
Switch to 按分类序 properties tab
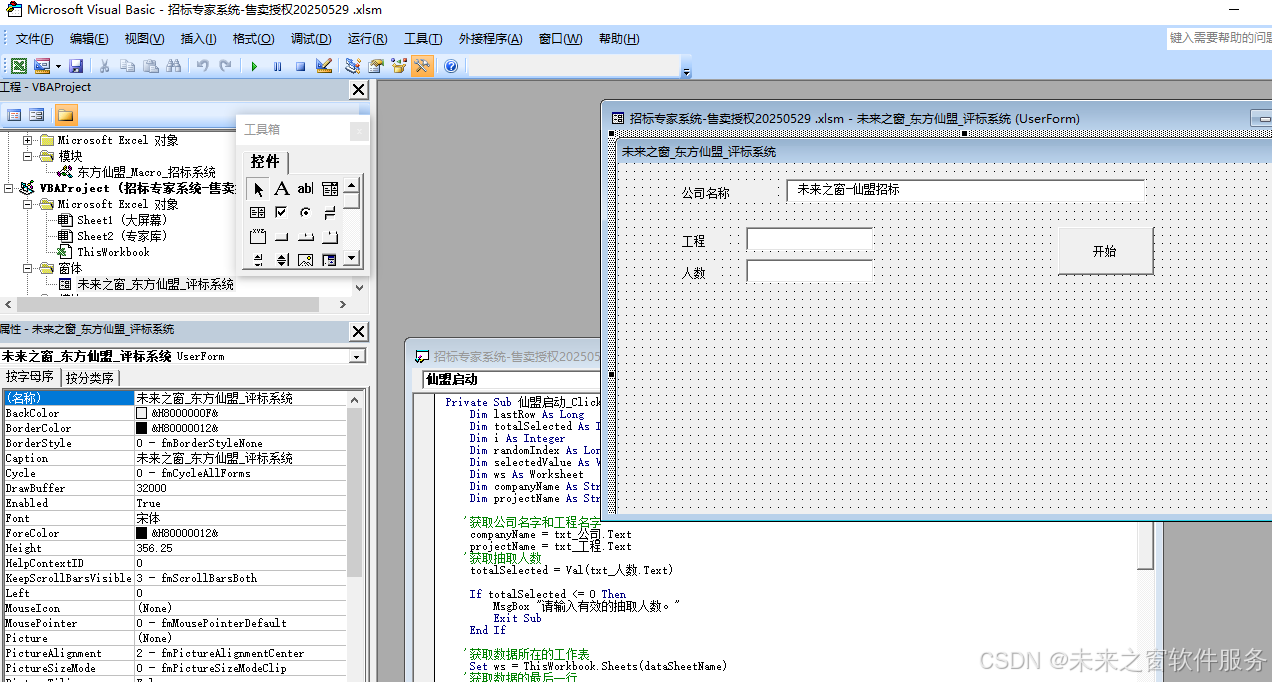pyautogui.click(x=90, y=378)
